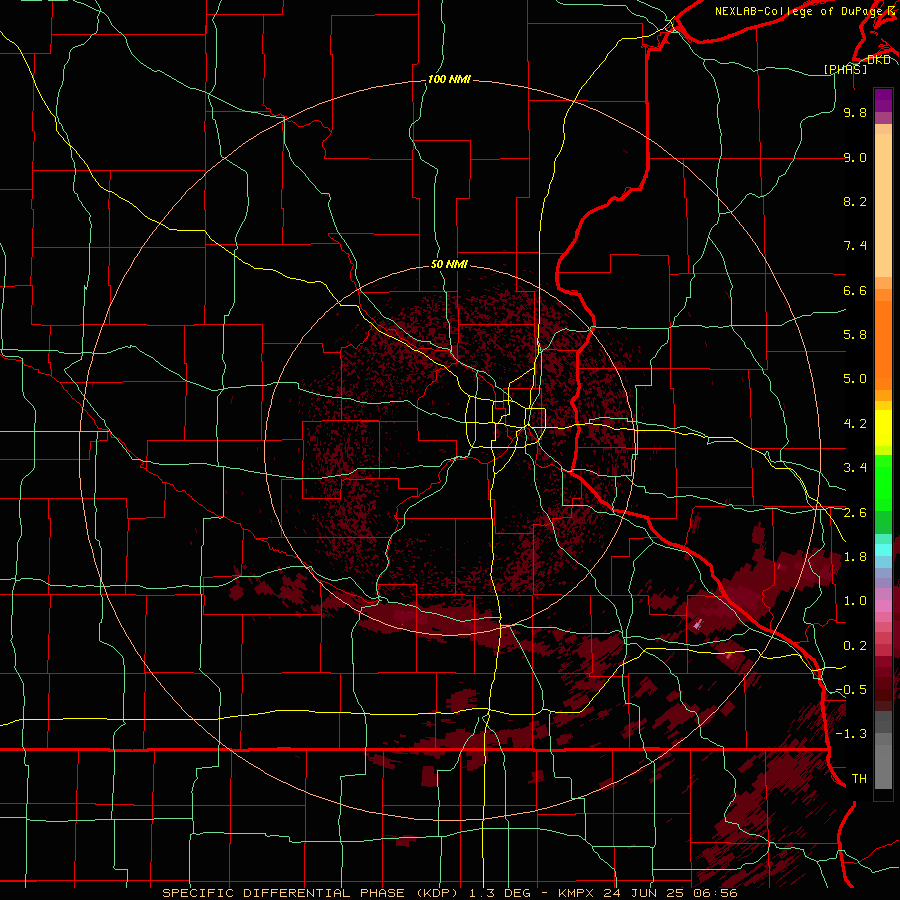The width and height of the screenshot is (900, 900).
Task: Click the 1.8 value on the color scale
Action: click(x=855, y=557)
